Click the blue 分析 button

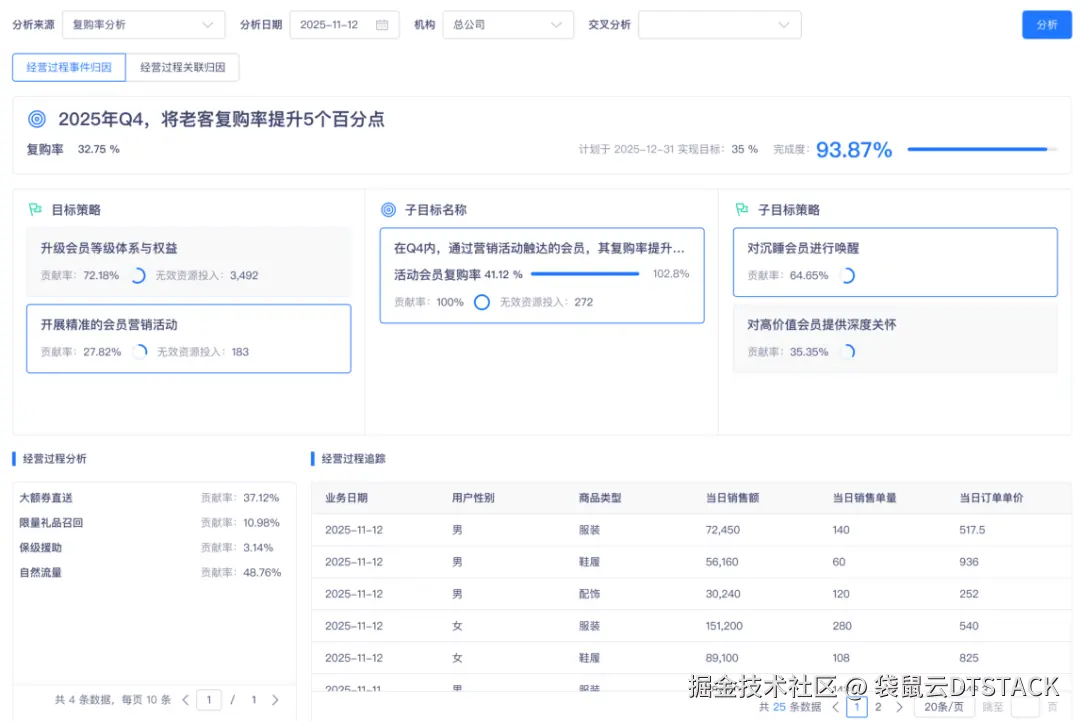click(x=1046, y=25)
